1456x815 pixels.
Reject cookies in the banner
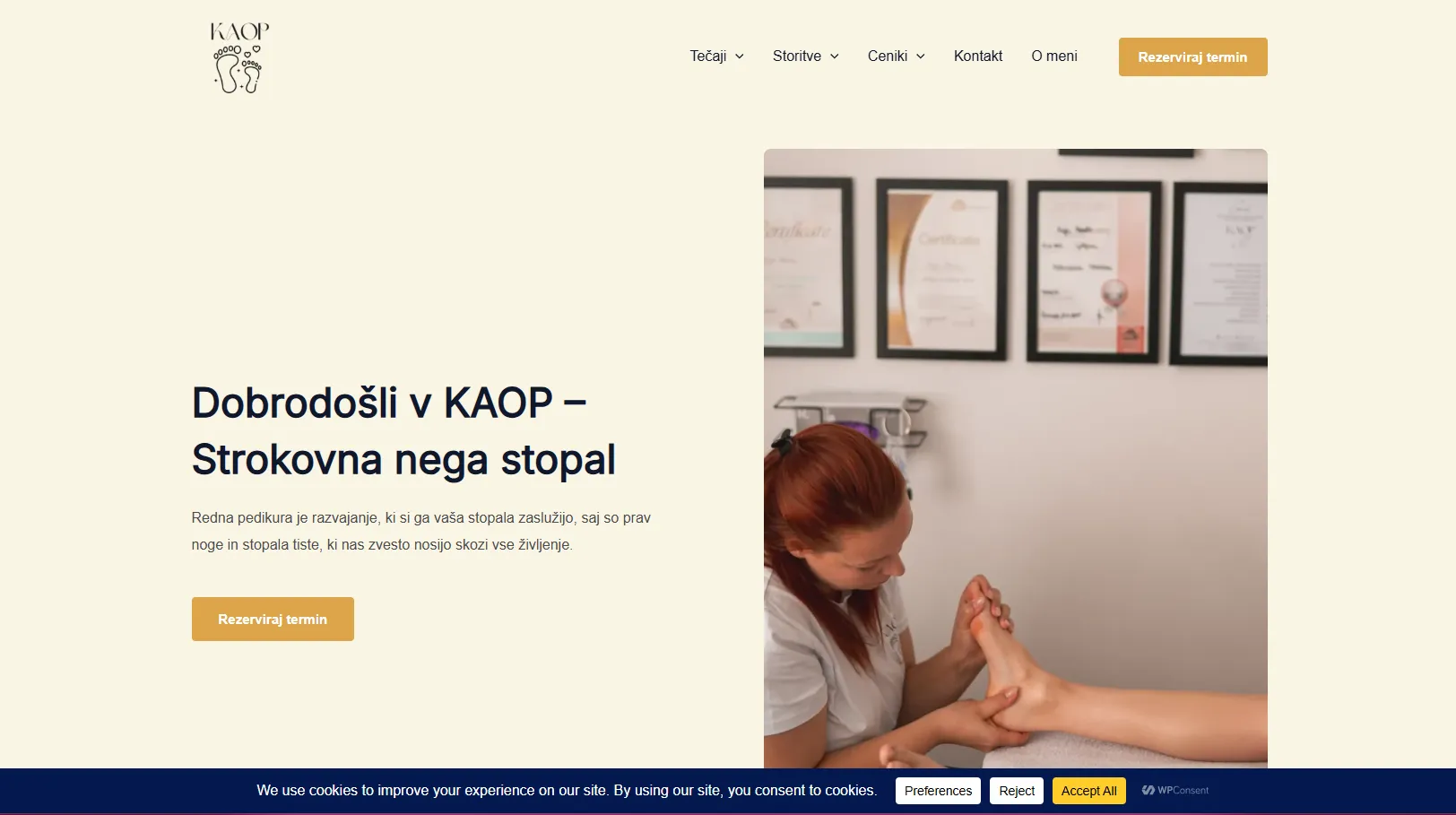1017,791
